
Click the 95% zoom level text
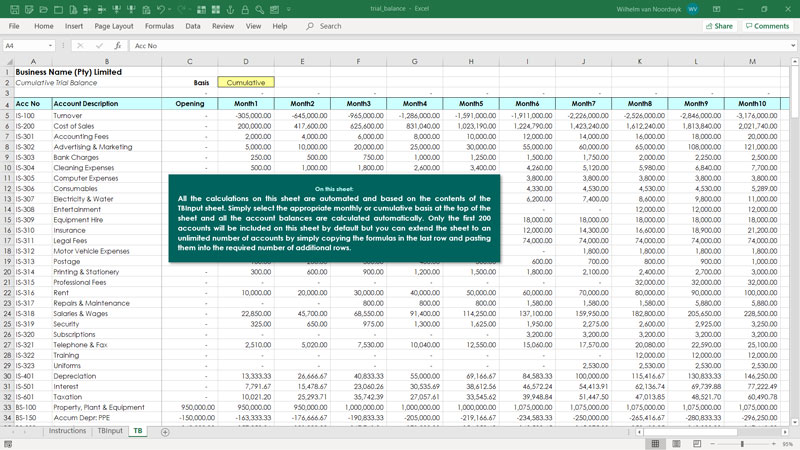pyautogui.click(x=788, y=444)
